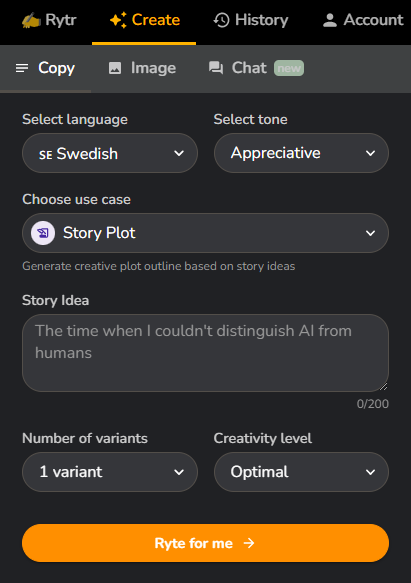The width and height of the screenshot is (411, 583).
Task: Open the Swedish language dropdown
Action: pos(110,153)
